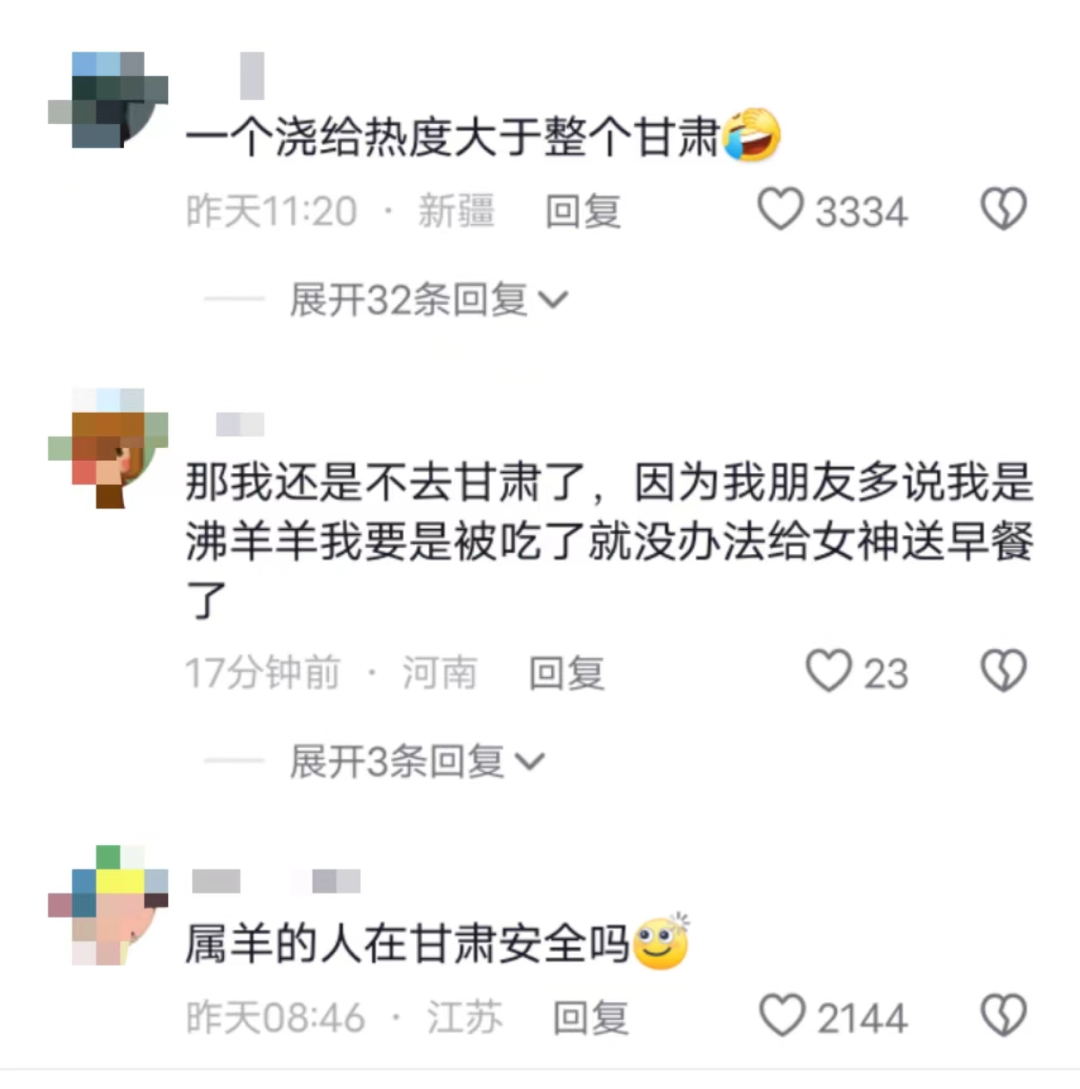Like the Henan comment with 23 likes

(828, 671)
